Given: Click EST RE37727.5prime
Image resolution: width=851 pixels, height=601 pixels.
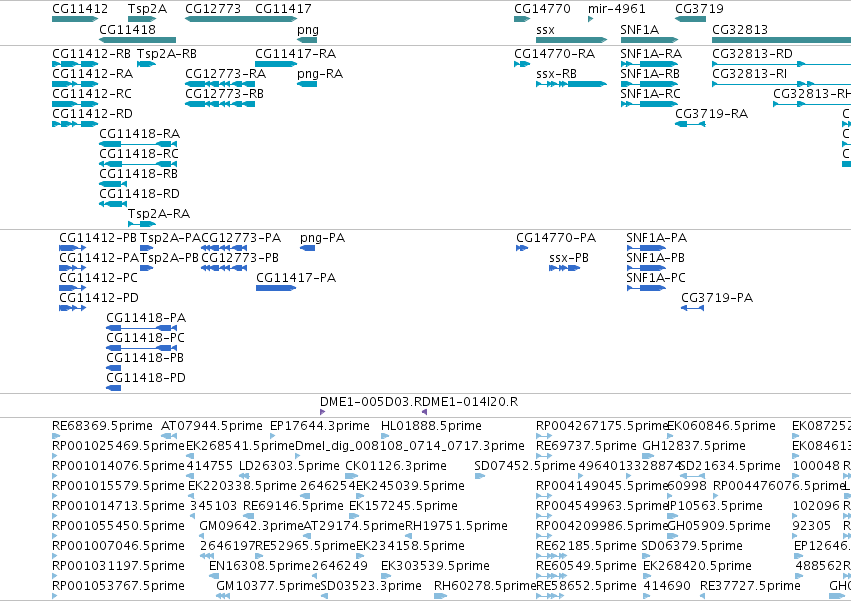Looking at the screenshot, I should [703, 596].
